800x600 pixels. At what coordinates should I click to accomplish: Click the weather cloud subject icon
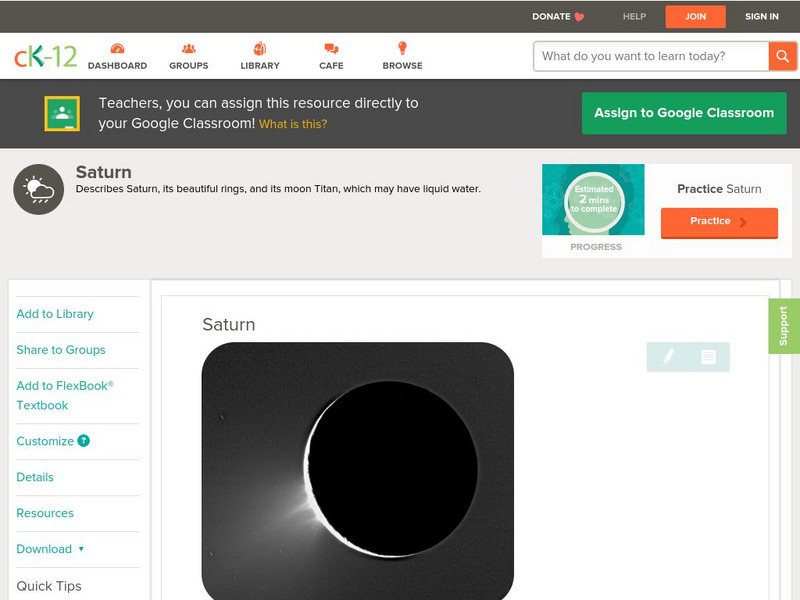pyautogui.click(x=39, y=189)
